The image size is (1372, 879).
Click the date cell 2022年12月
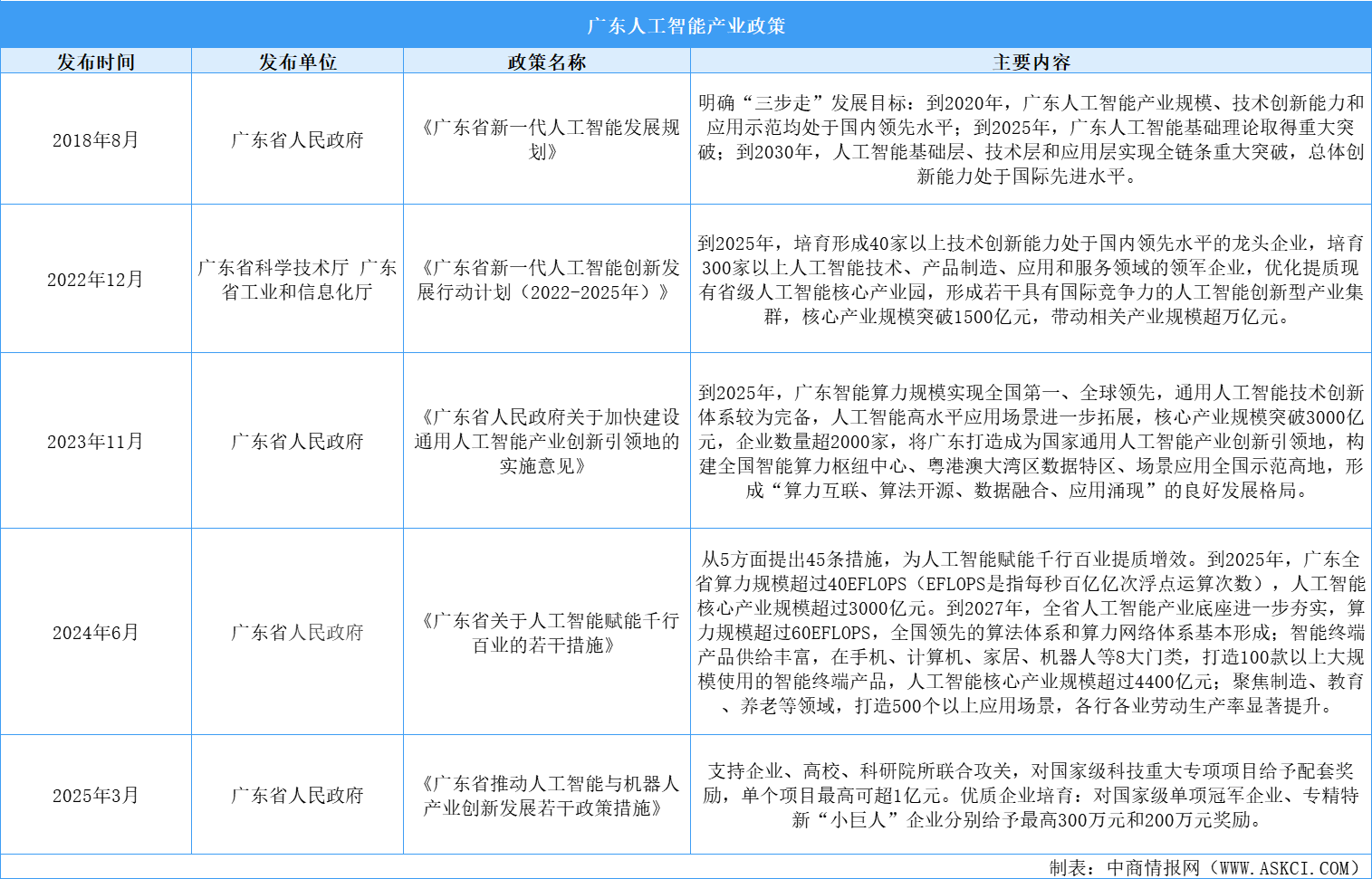click(x=96, y=279)
